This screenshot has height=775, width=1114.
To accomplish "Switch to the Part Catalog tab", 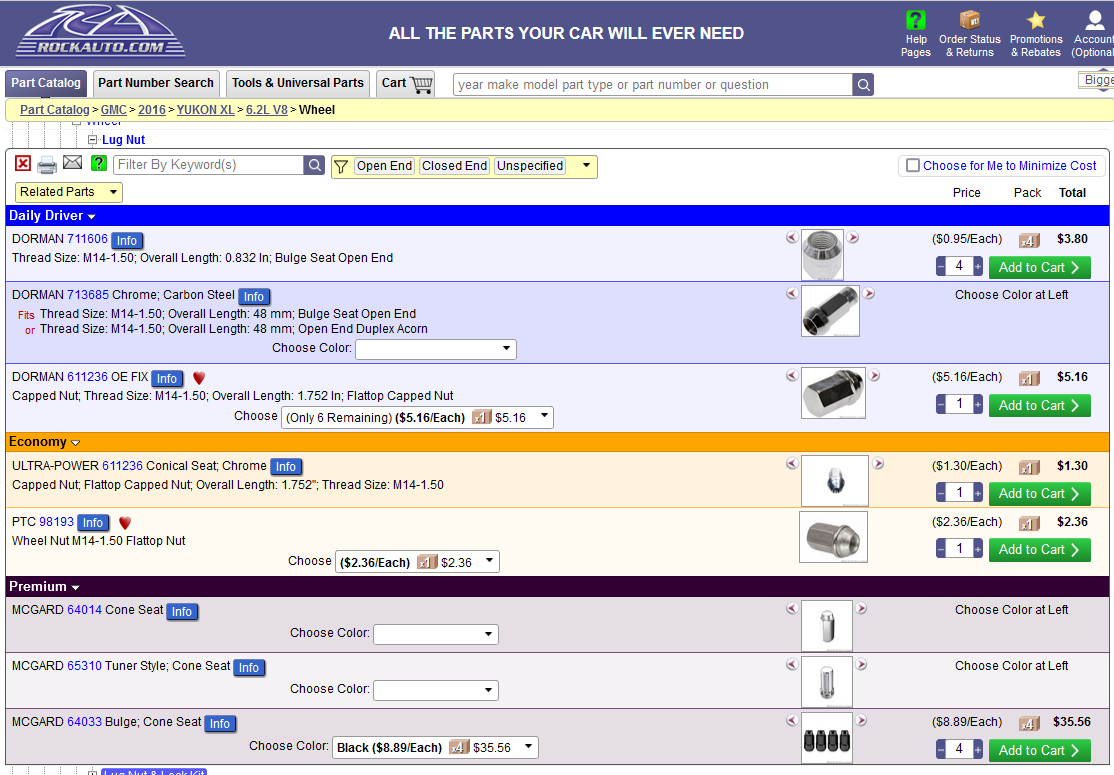I will (x=46, y=83).
